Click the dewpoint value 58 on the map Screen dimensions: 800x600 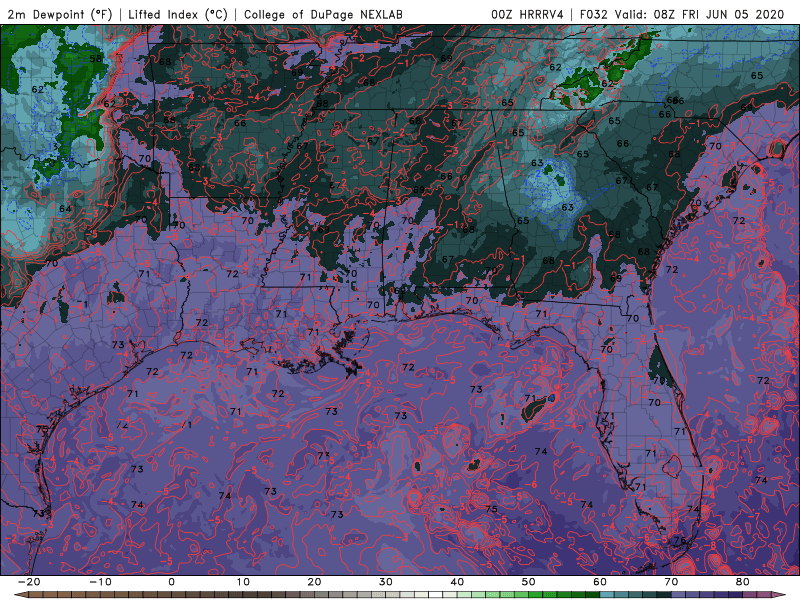point(95,59)
